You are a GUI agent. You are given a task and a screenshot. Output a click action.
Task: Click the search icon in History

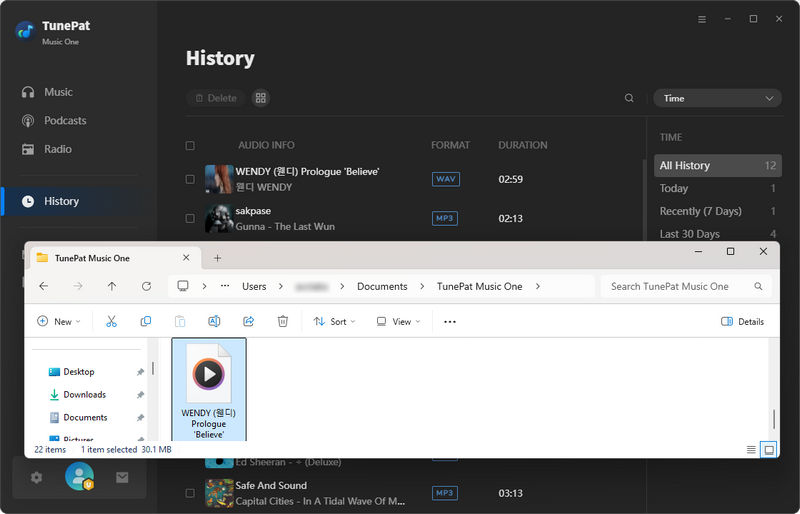(x=629, y=98)
